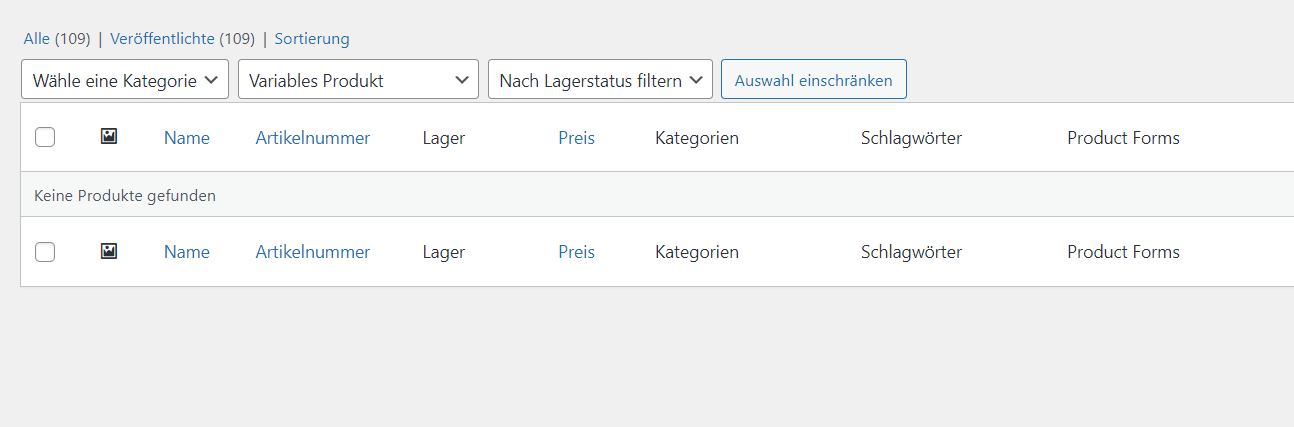Click the image column icon in table footer
This screenshot has height=427, width=1294.
click(109, 251)
